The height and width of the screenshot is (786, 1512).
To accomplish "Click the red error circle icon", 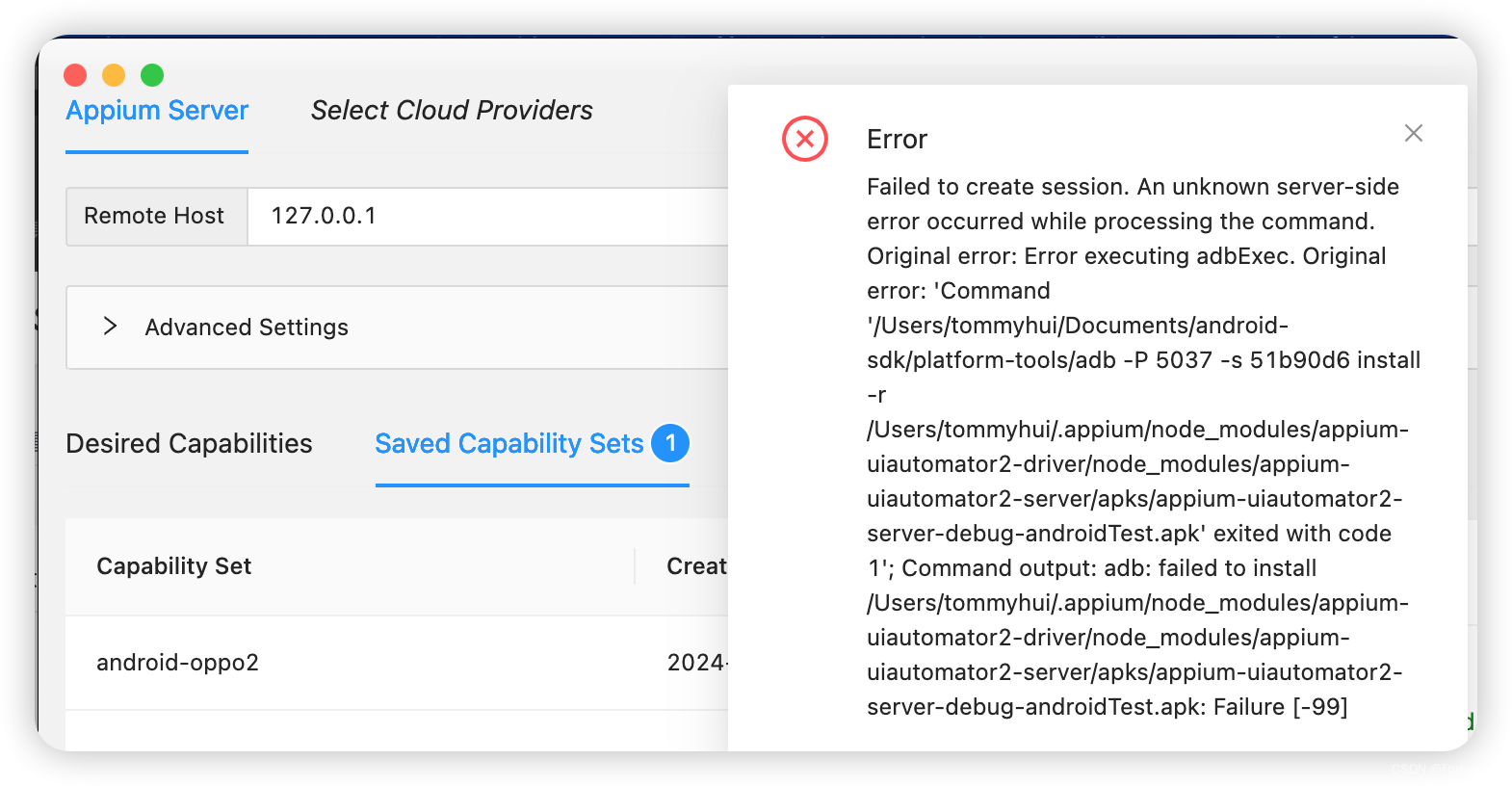I will [805, 139].
